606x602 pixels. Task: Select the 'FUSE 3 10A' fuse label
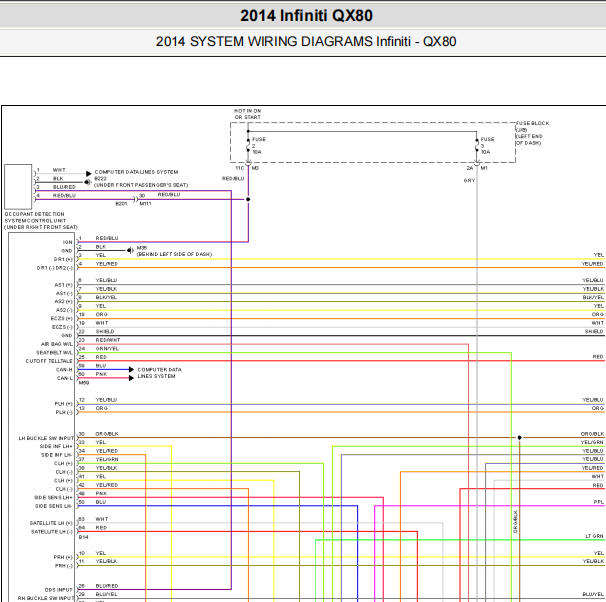pos(487,146)
